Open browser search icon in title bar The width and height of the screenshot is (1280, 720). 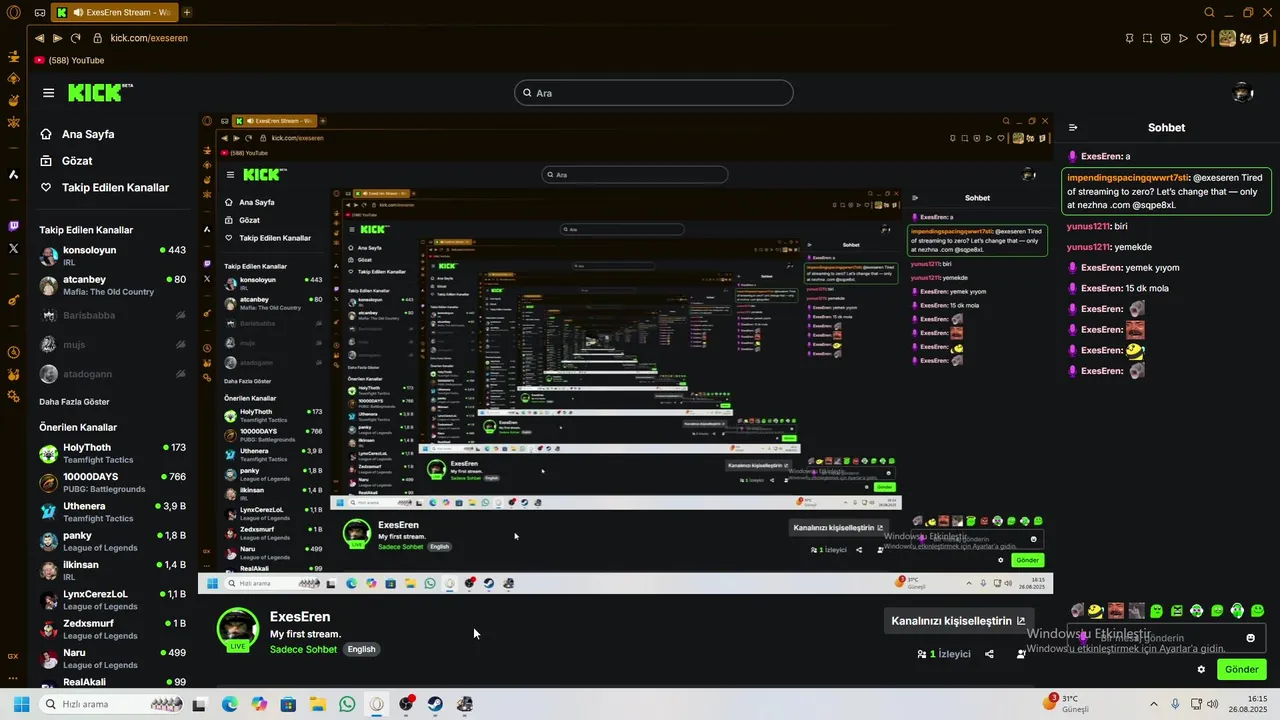(1210, 13)
